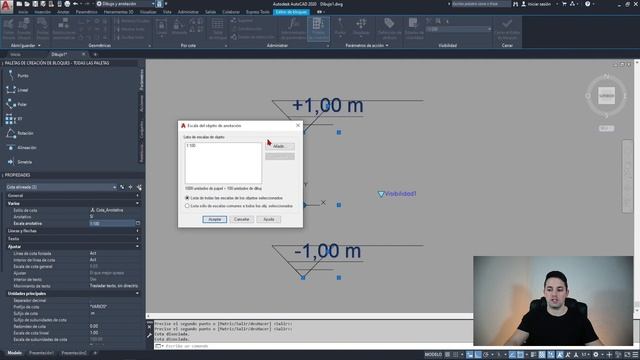This screenshot has height=360, width=640.
Task: Switch to the Modelo layout tab
Action: click(15, 353)
